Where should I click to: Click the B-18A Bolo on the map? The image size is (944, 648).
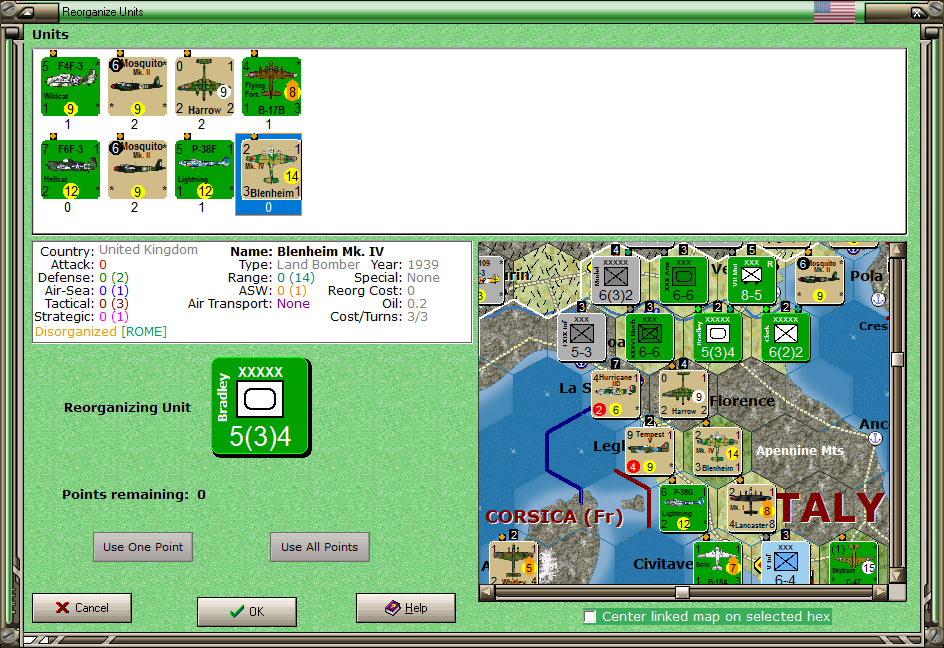click(717, 563)
